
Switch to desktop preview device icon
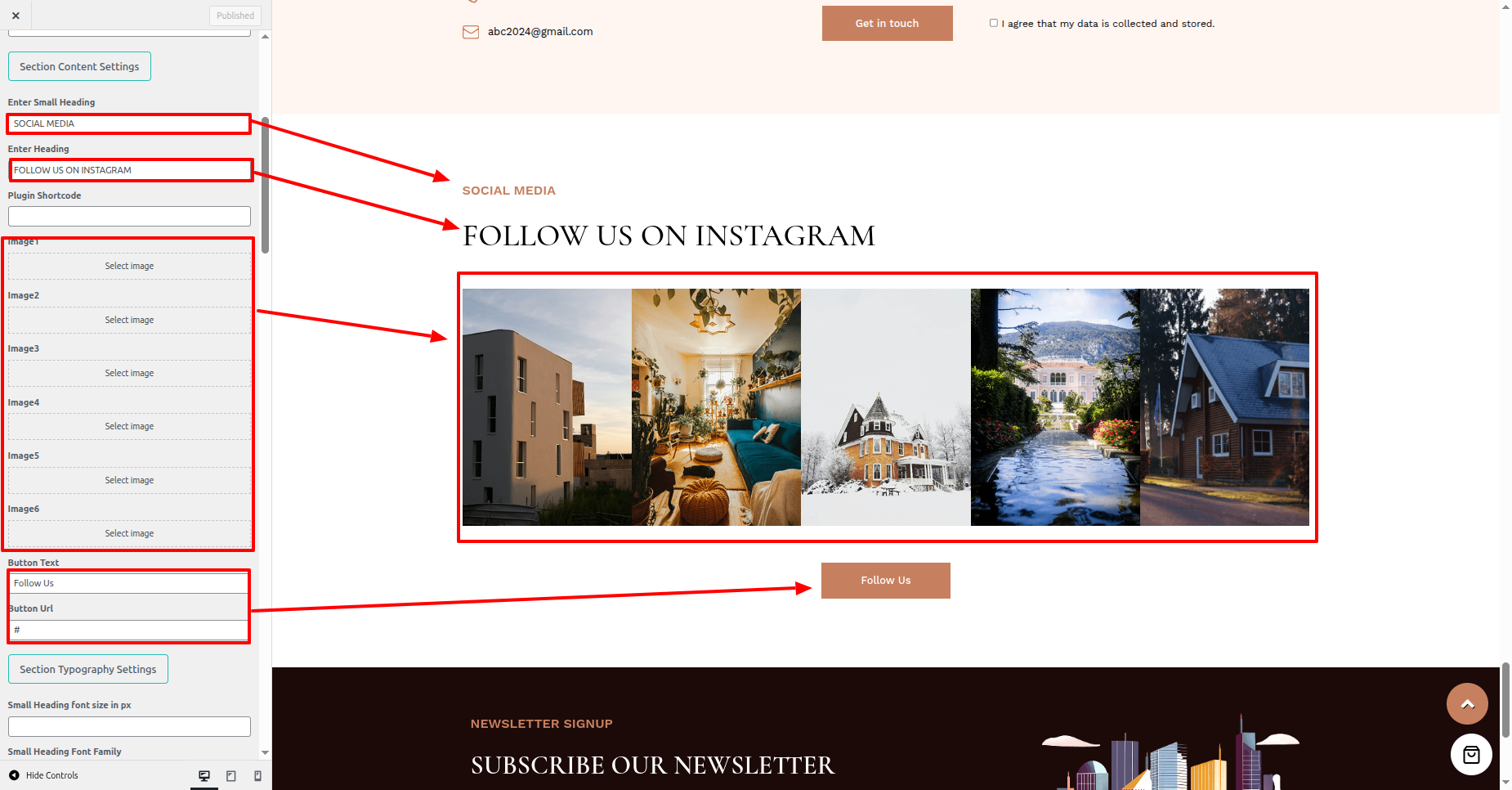point(204,775)
